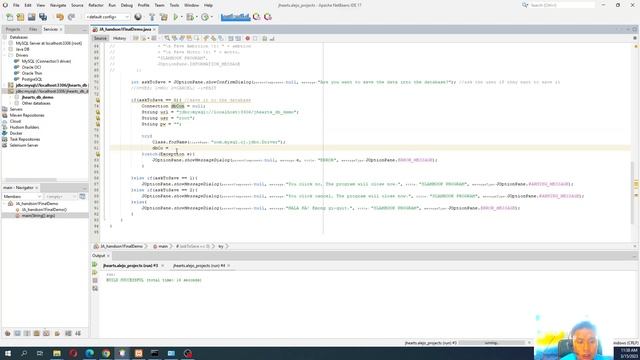Screen dimensions: 640x360
Task: Click the Stop icon in Output sidebar
Action: point(95,280)
